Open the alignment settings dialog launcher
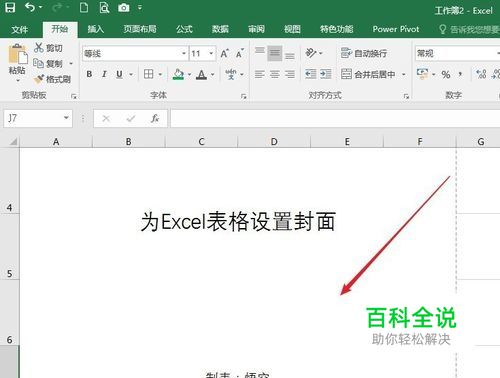Viewport: 500px width, 378px height. click(406, 96)
